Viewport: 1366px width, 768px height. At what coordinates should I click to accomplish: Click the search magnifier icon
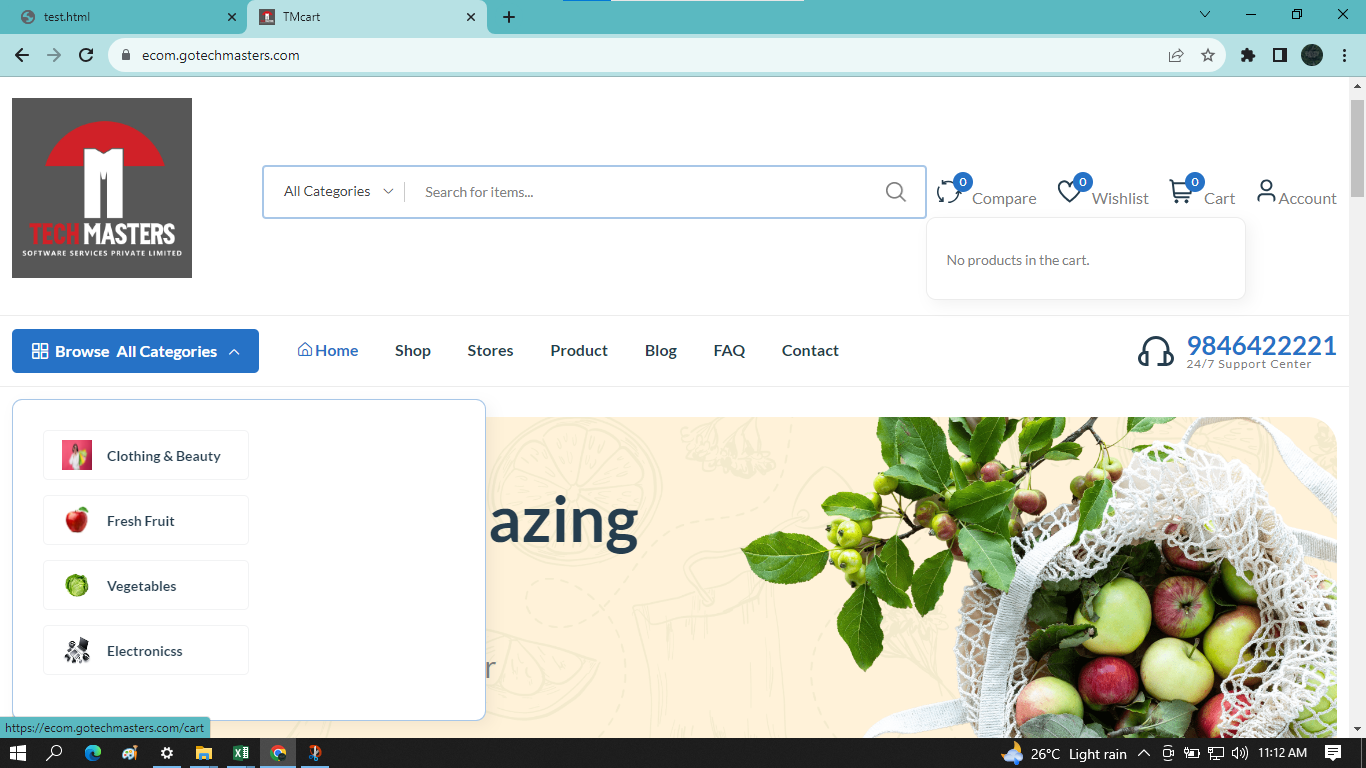pyautogui.click(x=895, y=192)
